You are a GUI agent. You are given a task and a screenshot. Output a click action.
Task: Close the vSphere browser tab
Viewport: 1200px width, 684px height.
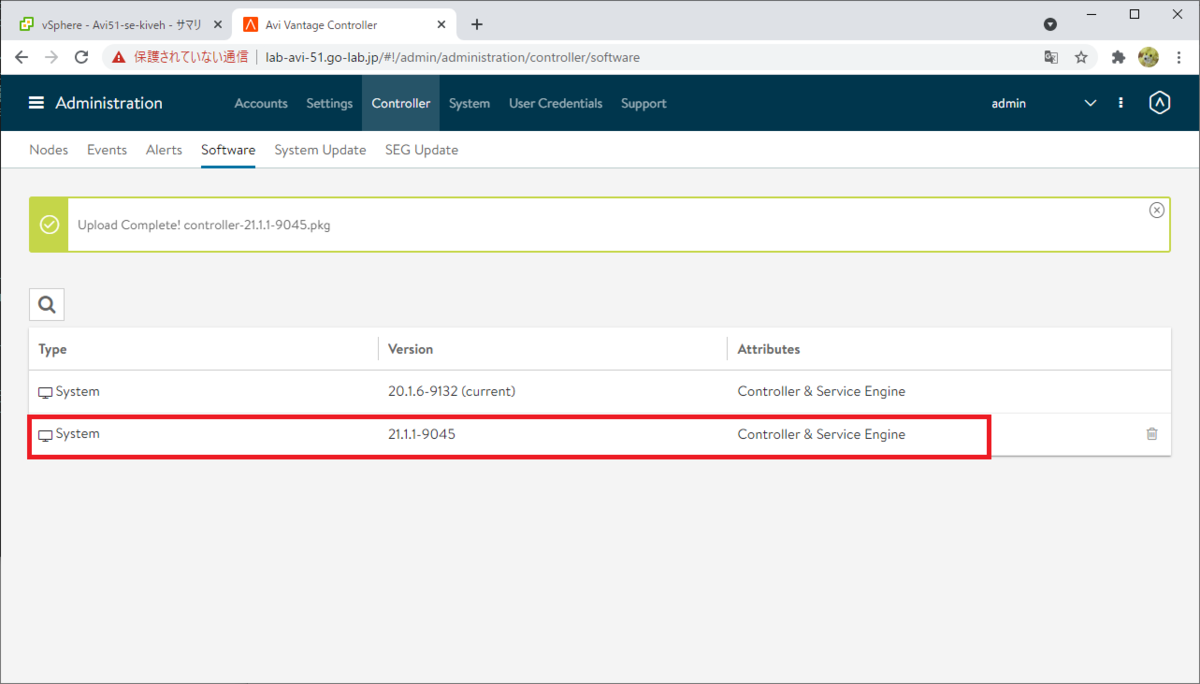(x=218, y=25)
